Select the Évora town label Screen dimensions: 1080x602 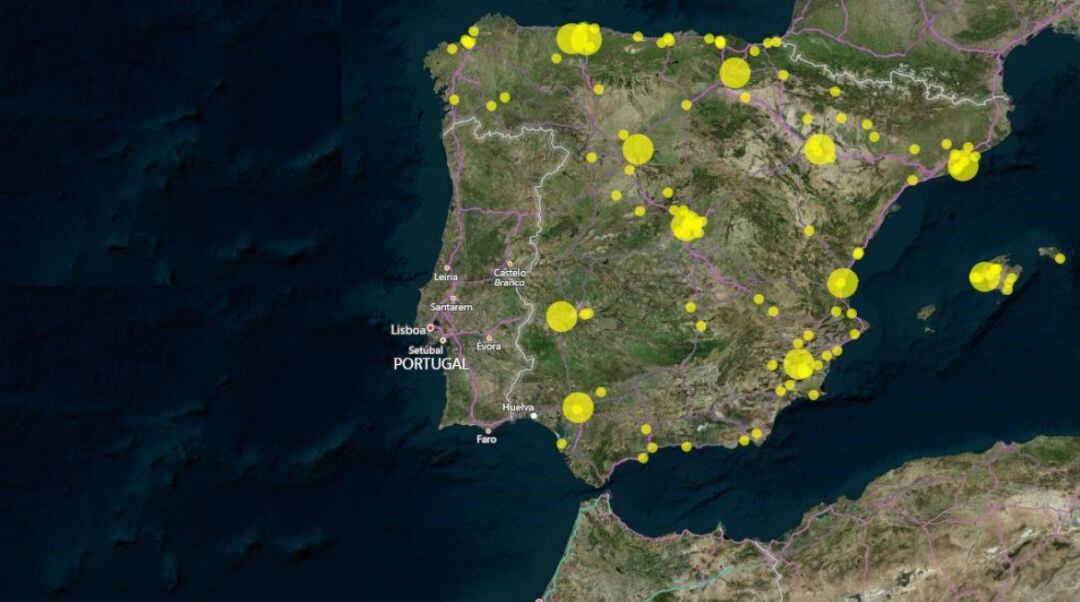point(488,346)
